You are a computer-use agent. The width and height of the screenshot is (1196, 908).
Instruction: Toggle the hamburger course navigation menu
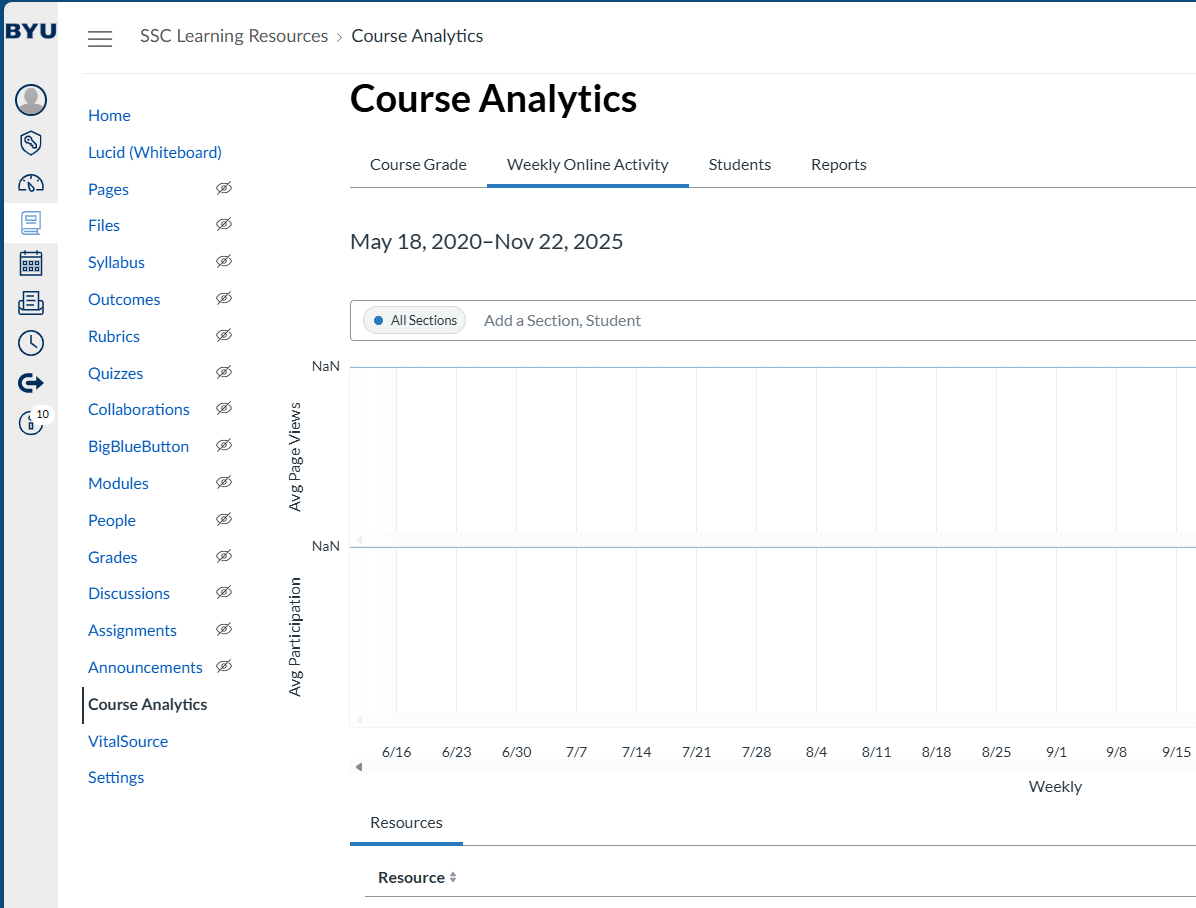(100, 38)
